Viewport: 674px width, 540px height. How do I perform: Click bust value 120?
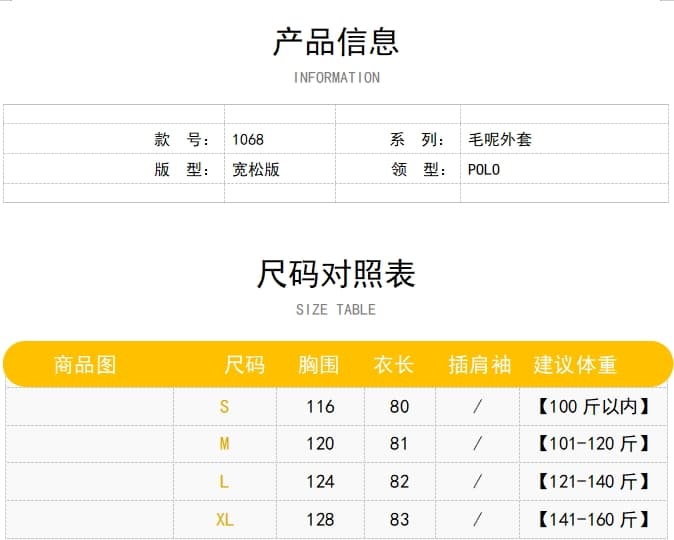coord(320,444)
